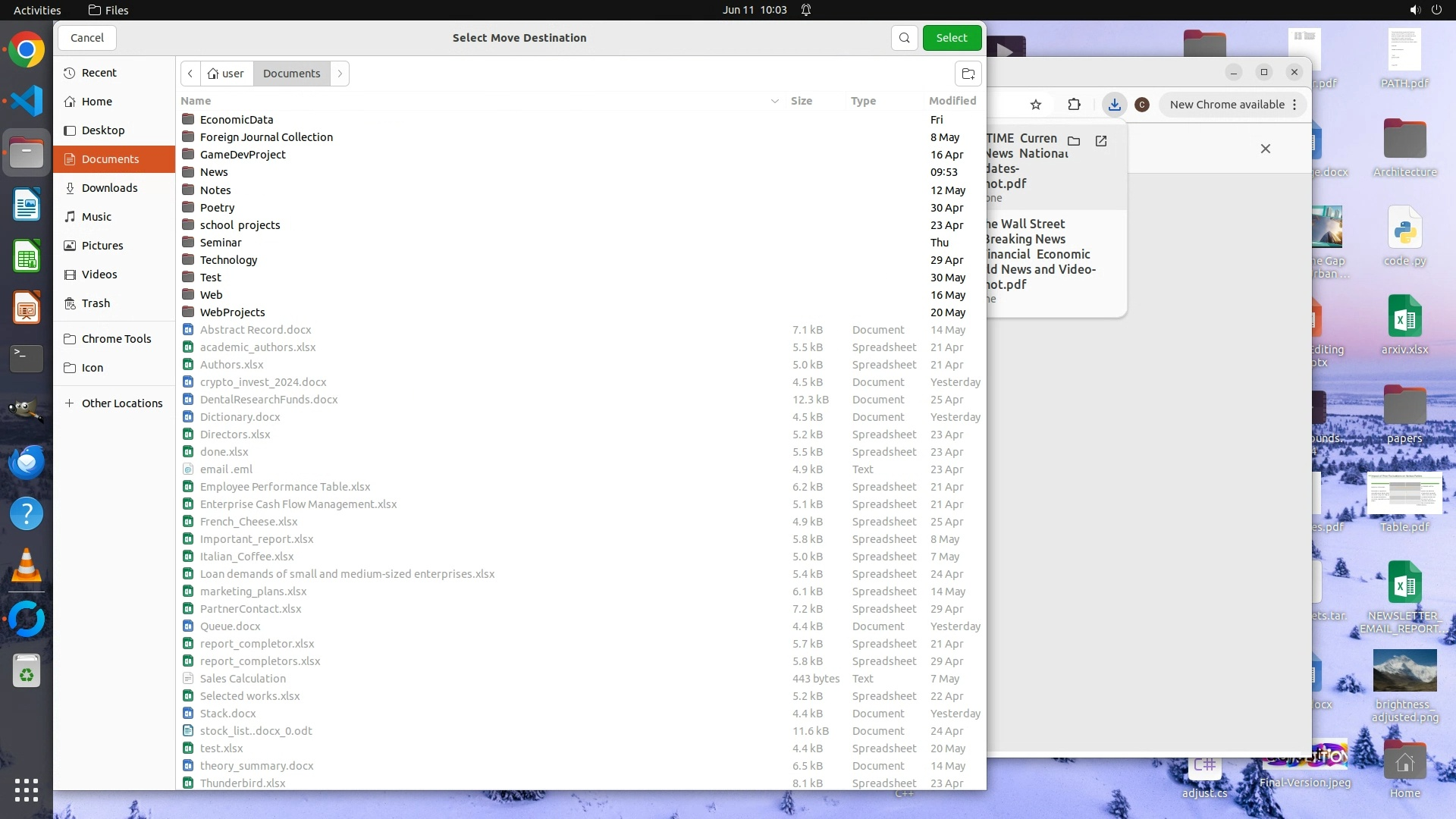Go back with the path bar left arrow
Viewport: 1456px width, 819px height.
(x=190, y=74)
